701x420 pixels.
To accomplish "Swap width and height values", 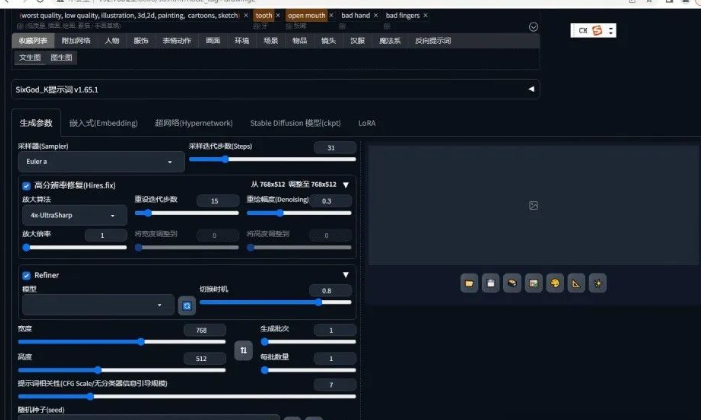I will pos(243,350).
